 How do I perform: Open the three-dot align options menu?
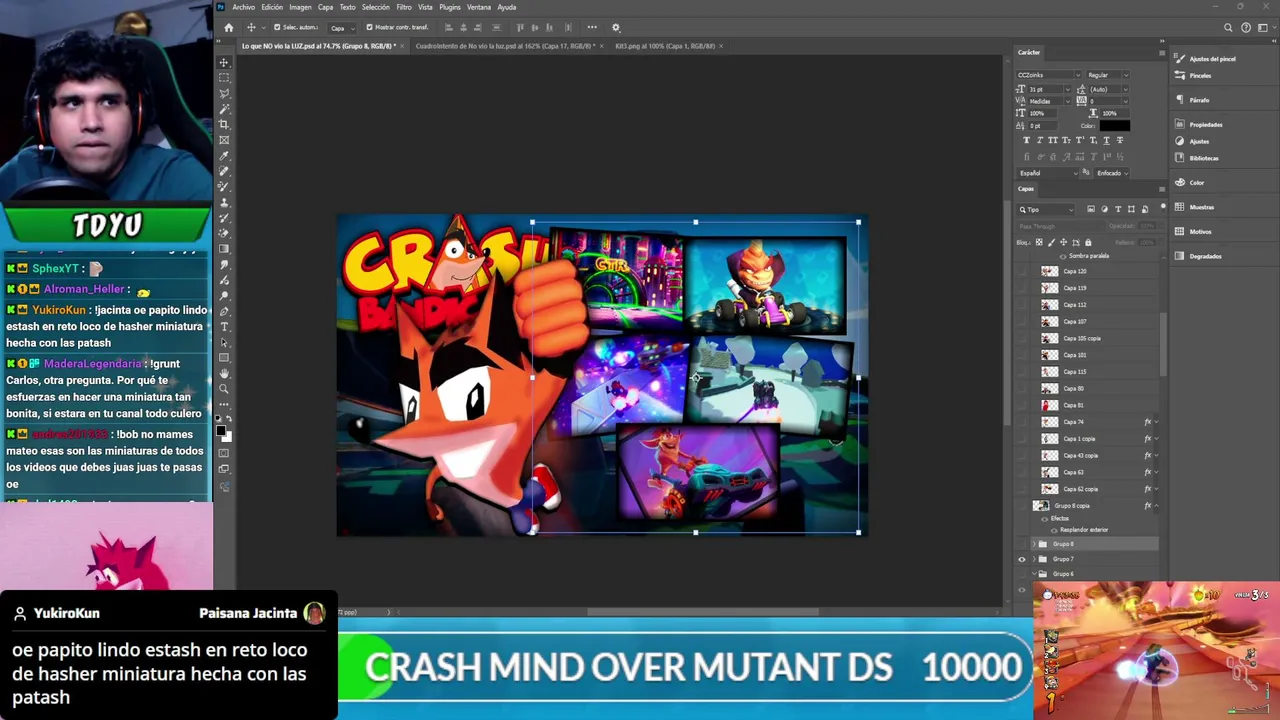click(x=592, y=27)
